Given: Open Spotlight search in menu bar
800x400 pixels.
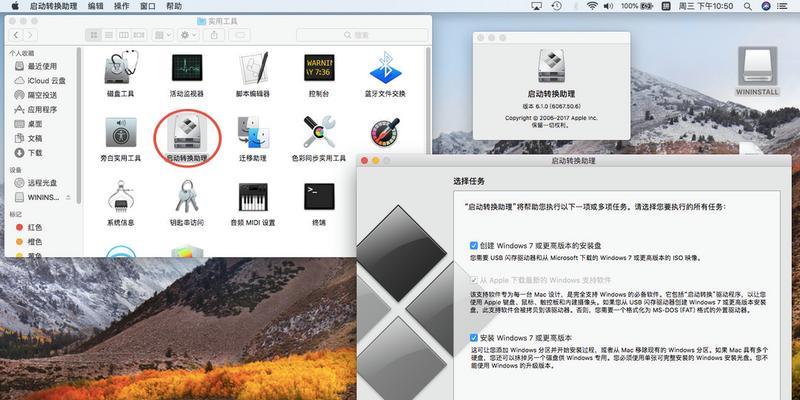Looking at the screenshot, I should (x=747, y=6).
